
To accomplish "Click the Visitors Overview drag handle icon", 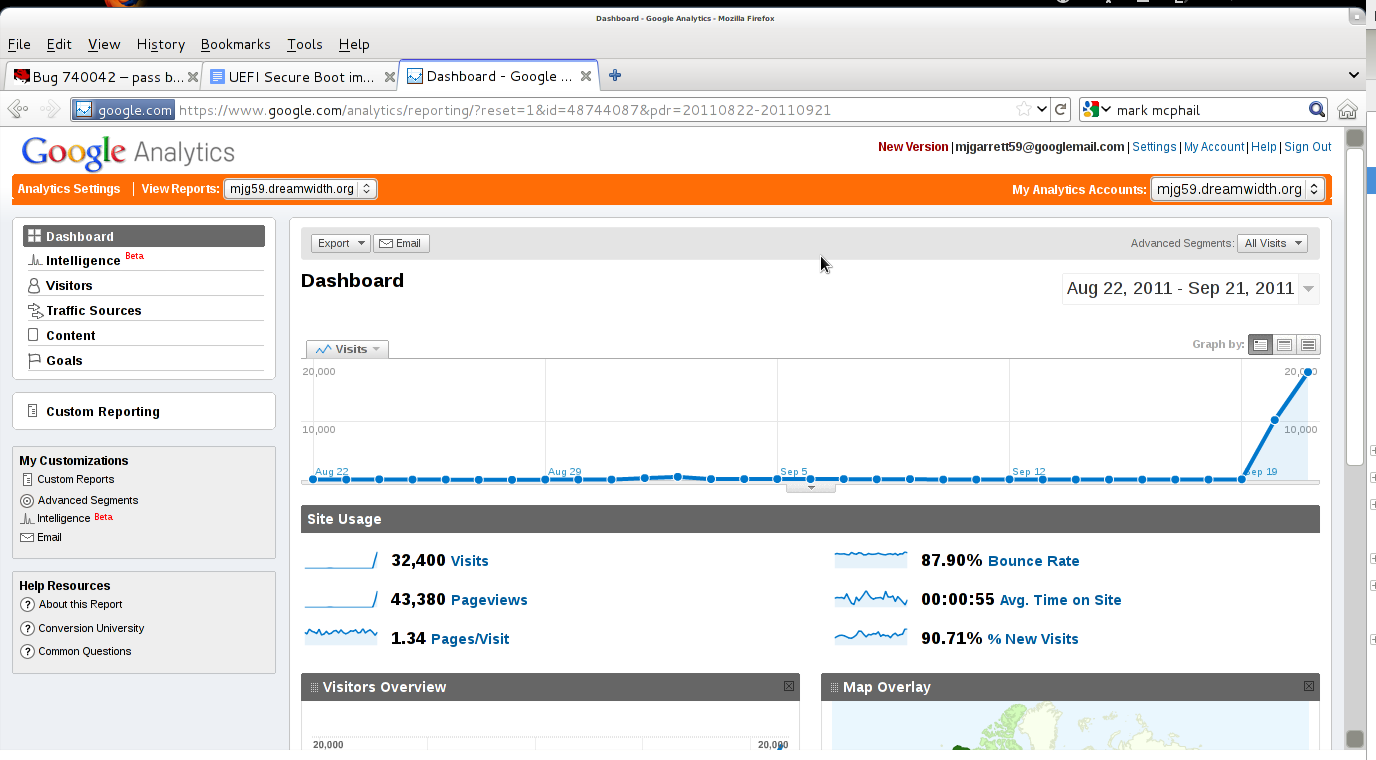I will tap(314, 687).
